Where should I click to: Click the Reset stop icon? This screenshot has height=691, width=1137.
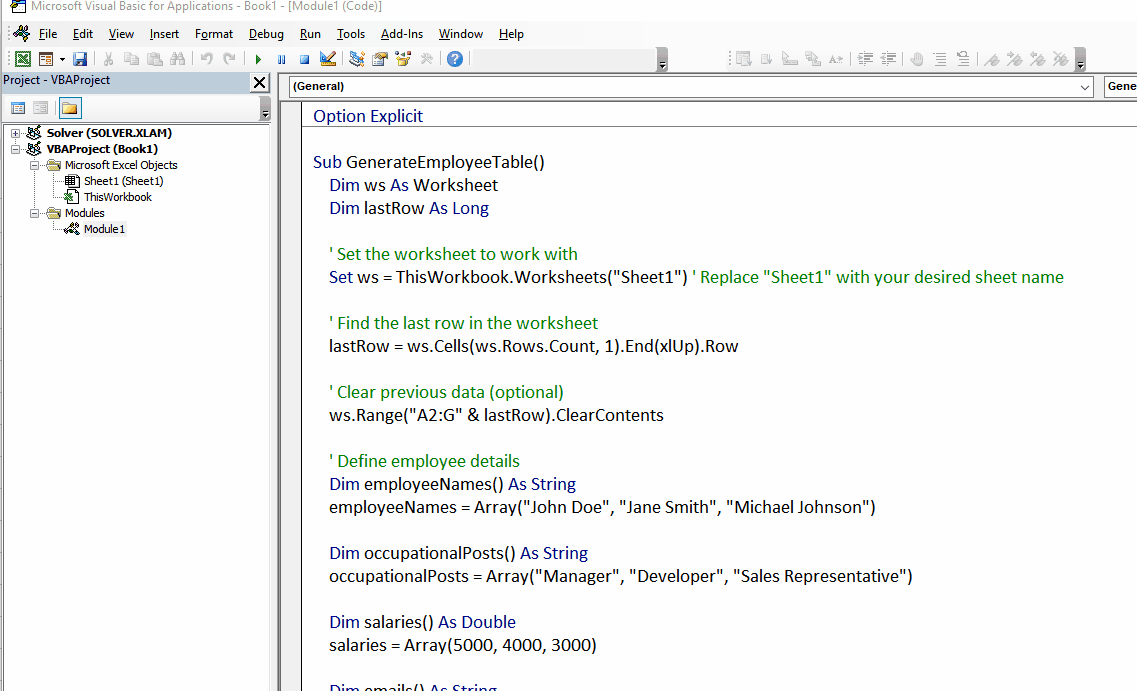click(305, 59)
